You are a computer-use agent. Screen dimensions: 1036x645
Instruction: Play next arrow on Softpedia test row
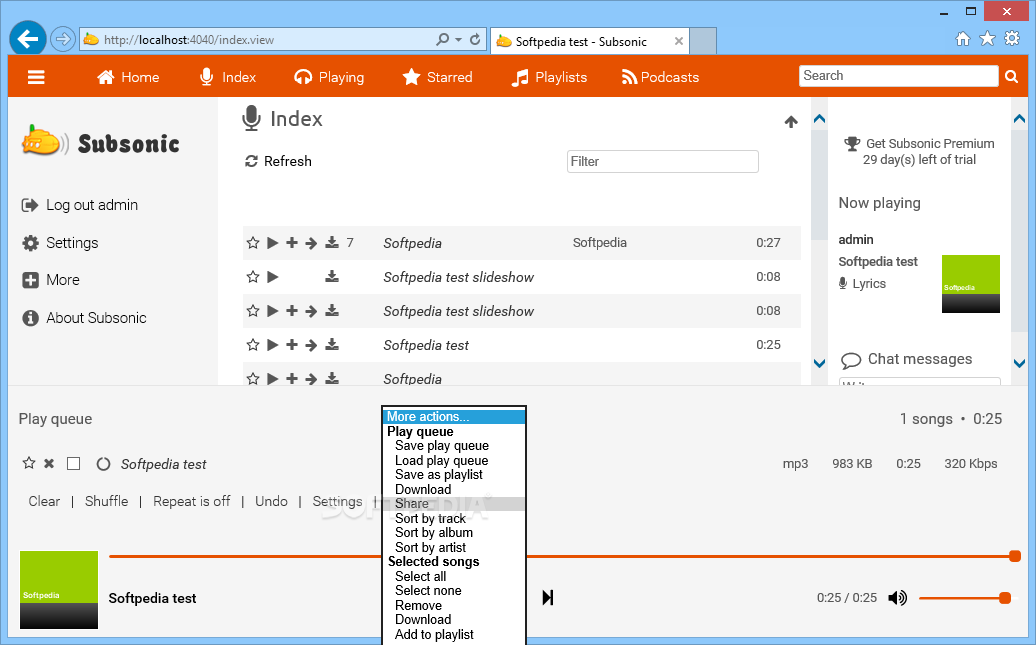click(311, 345)
